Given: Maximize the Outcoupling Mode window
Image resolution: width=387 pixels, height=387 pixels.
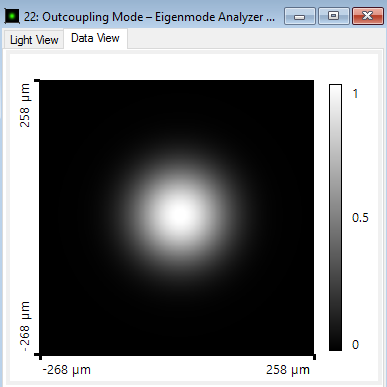Looking at the screenshot, I should point(334,16).
